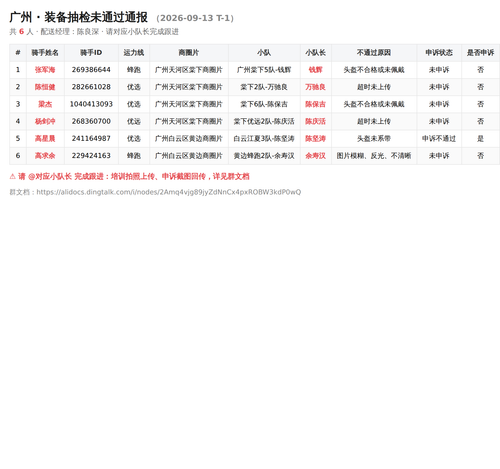Click the 不通过原因 column header
500x469 pixels.
point(374,53)
